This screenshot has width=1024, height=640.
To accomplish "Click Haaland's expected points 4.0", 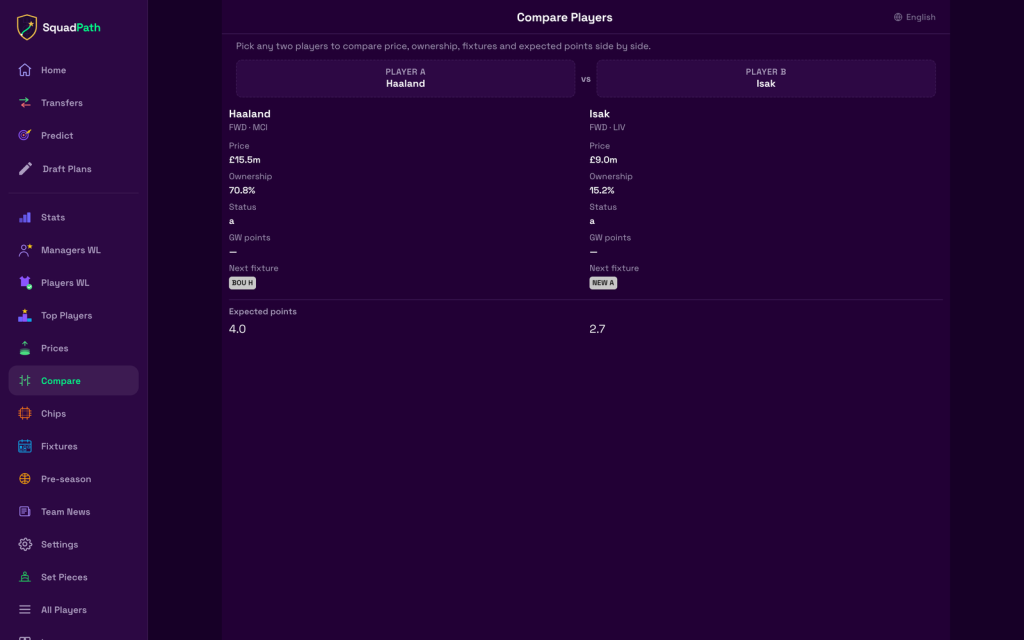I will pos(238,328).
